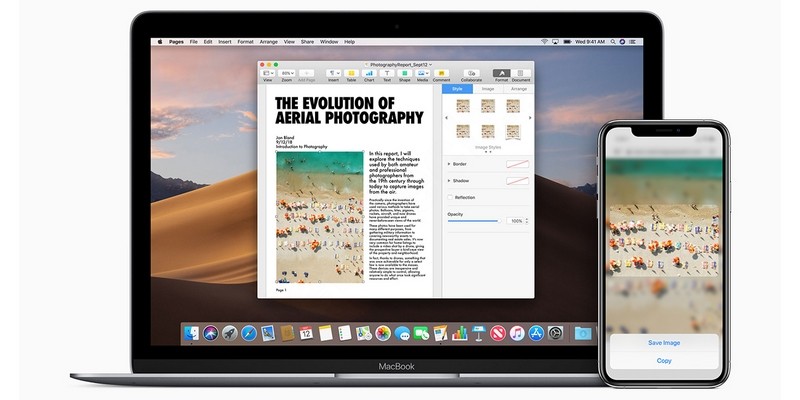
Task: Select the Style inspector tab
Action: click(457, 89)
